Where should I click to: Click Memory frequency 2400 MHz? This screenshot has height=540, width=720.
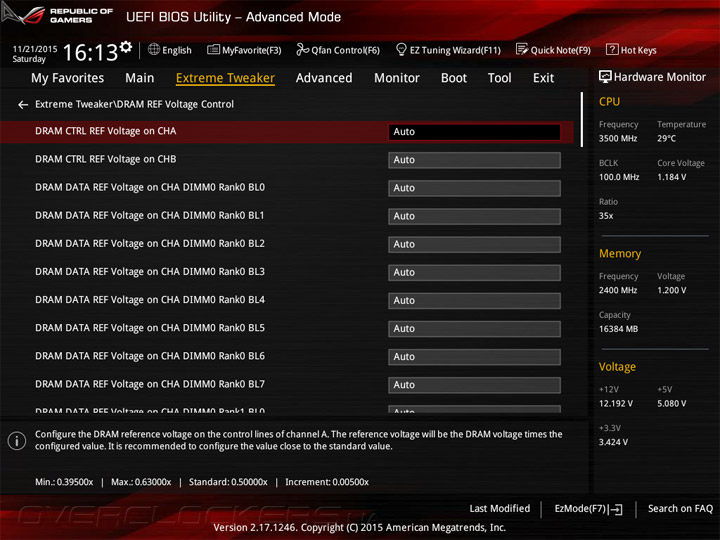tap(618, 290)
